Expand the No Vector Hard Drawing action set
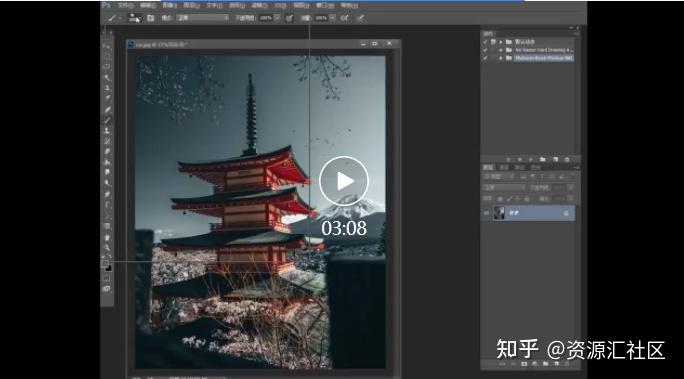This screenshot has width=684, height=379. pyautogui.click(x=501, y=50)
